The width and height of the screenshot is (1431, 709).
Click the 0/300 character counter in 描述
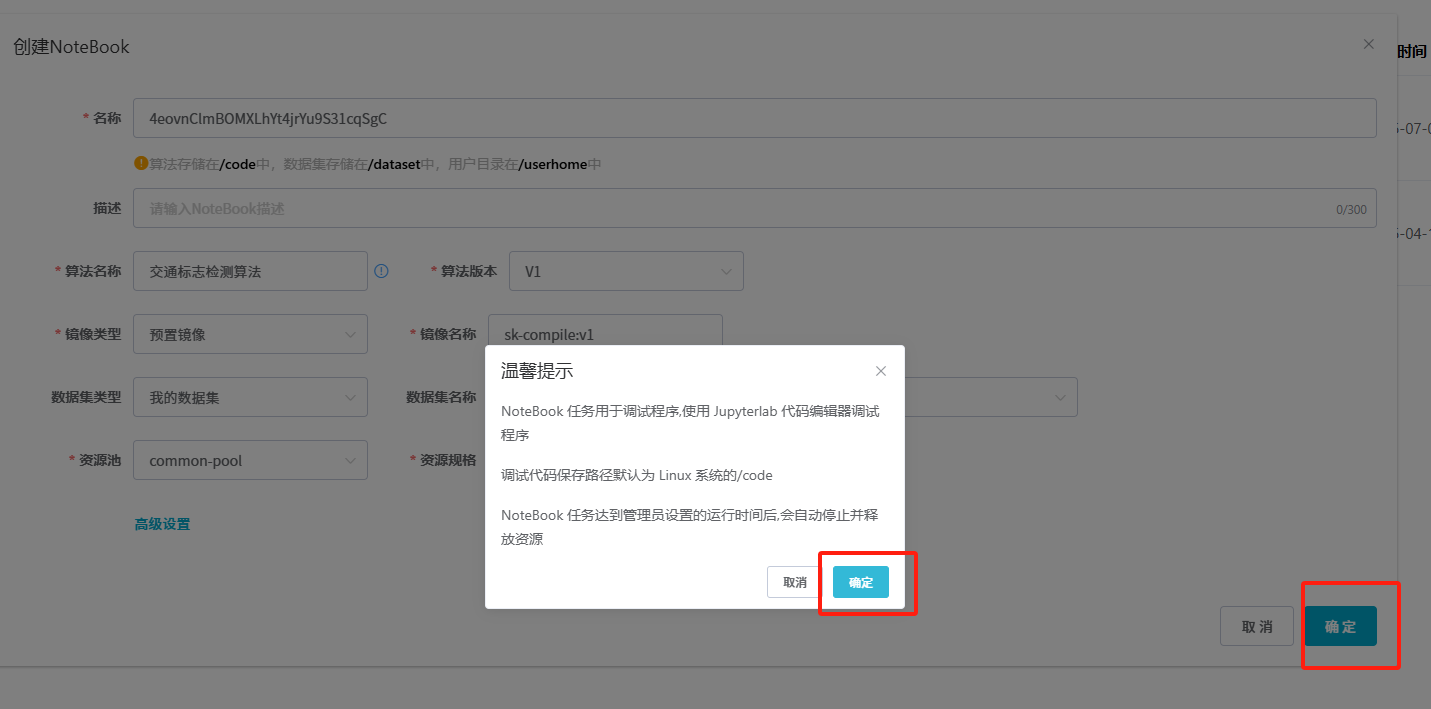[x=1350, y=210]
